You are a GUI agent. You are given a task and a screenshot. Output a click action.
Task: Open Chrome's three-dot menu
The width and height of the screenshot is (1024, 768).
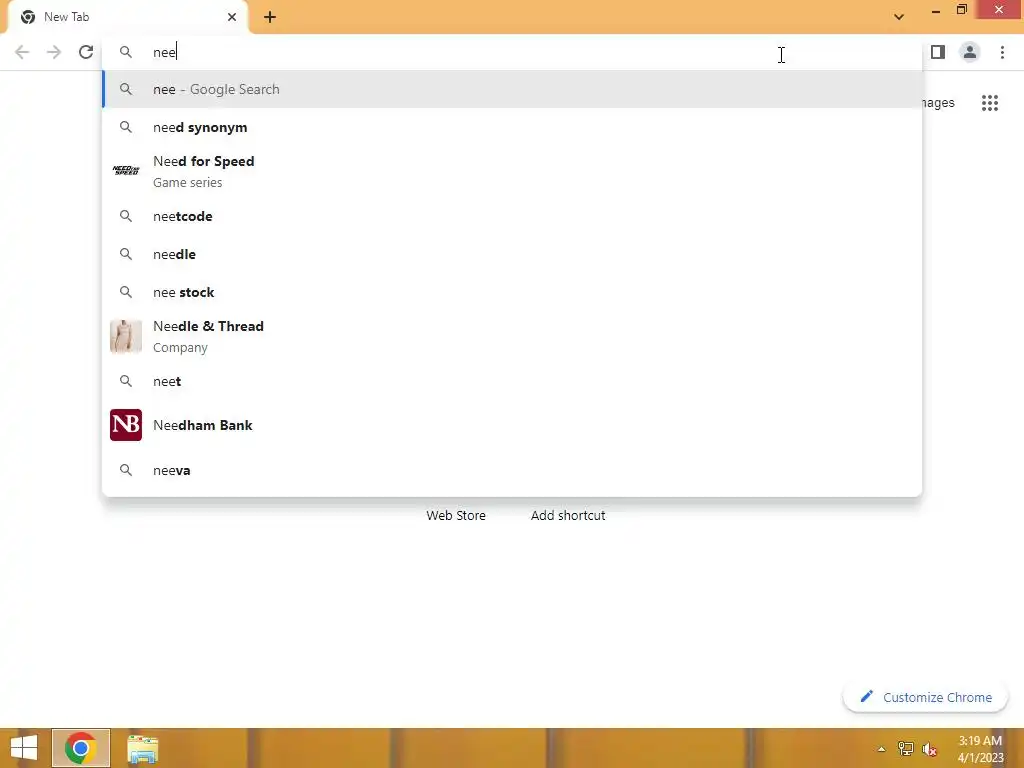1002,52
